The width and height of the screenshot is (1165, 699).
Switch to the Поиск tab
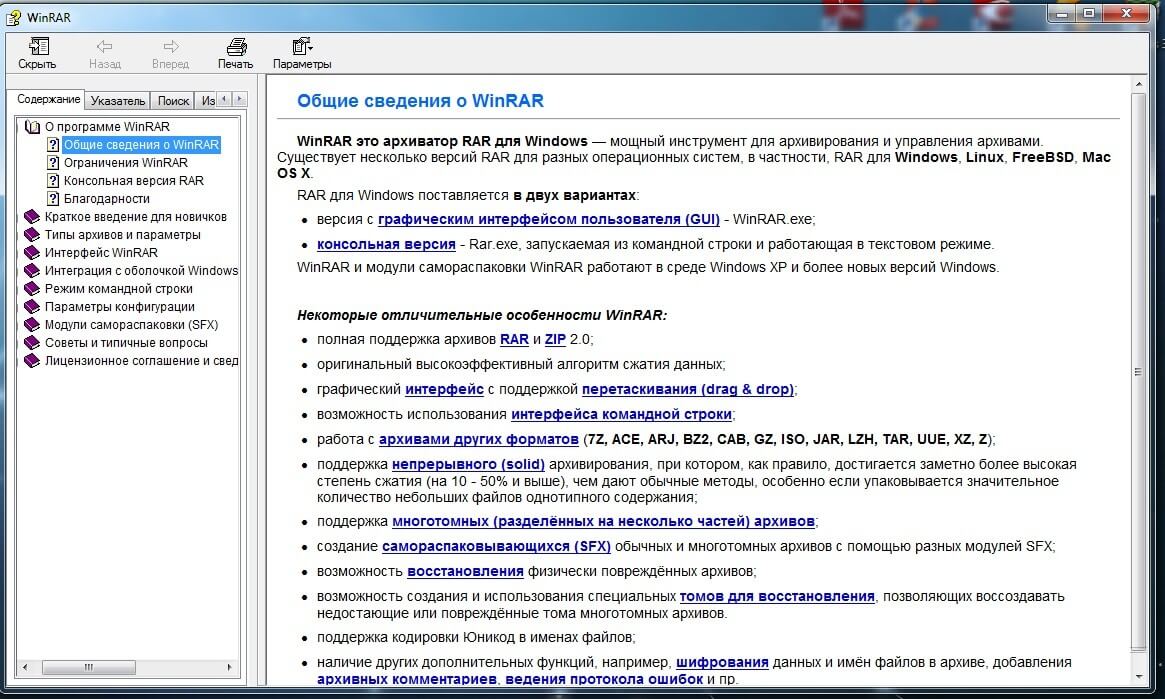pyautogui.click(x=173, y=101)
